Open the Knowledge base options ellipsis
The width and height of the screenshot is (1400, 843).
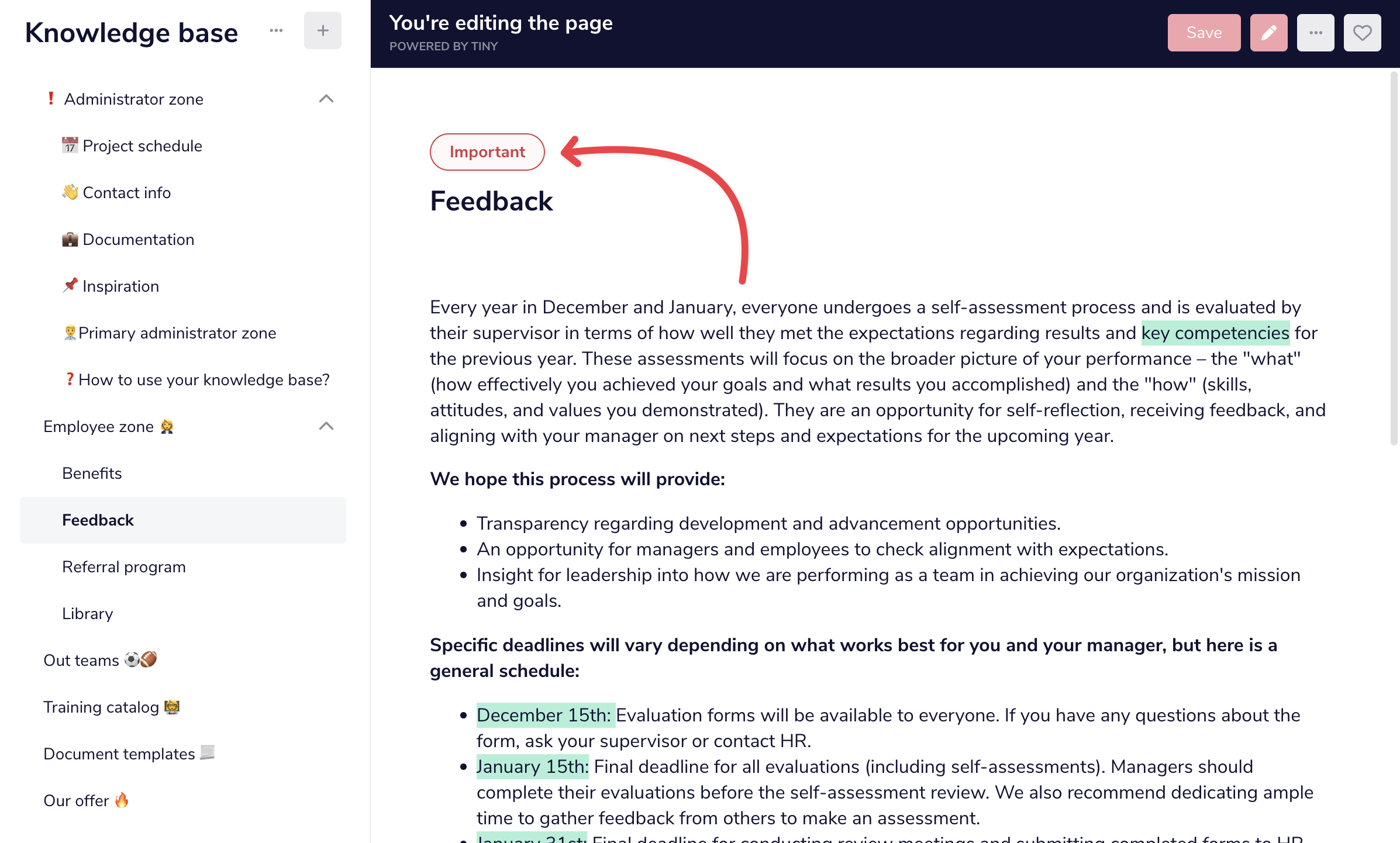(276, 31)
